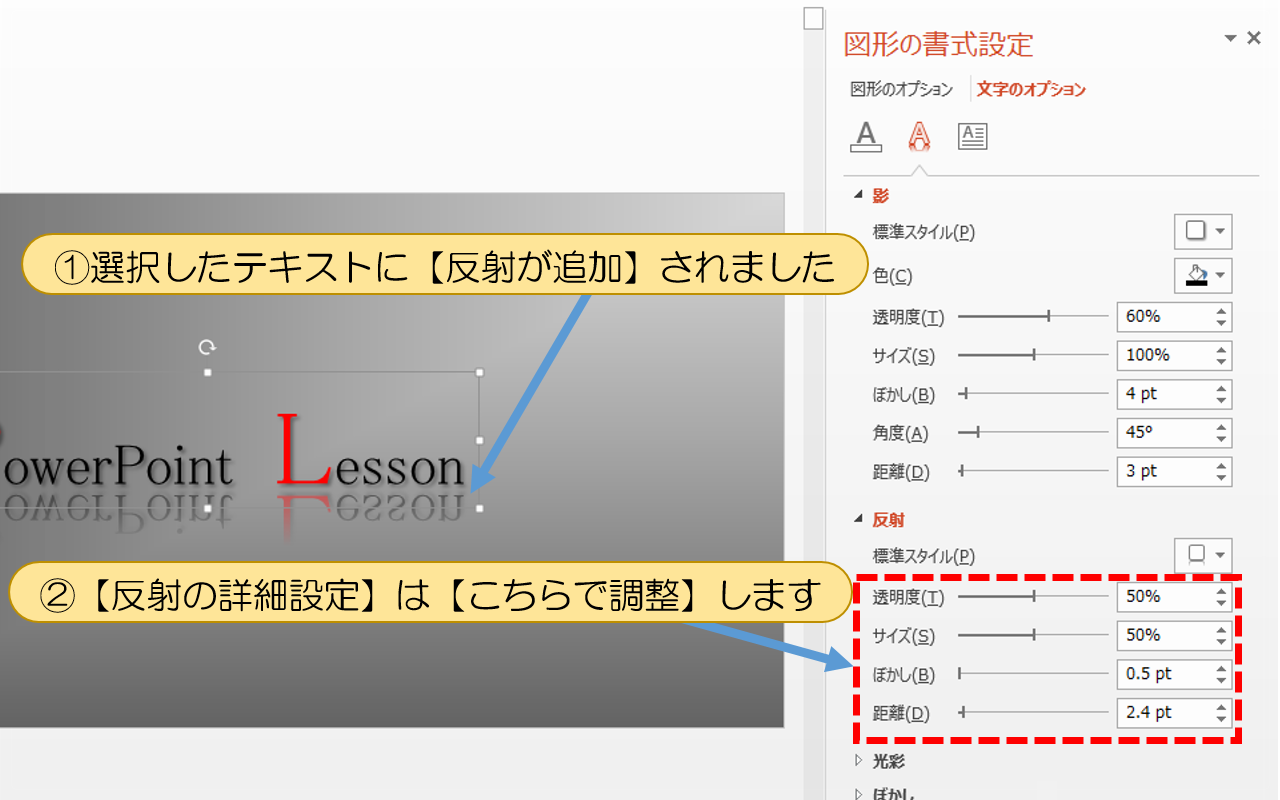Click the shadow ぼかし slider

tap(1033, 394)
